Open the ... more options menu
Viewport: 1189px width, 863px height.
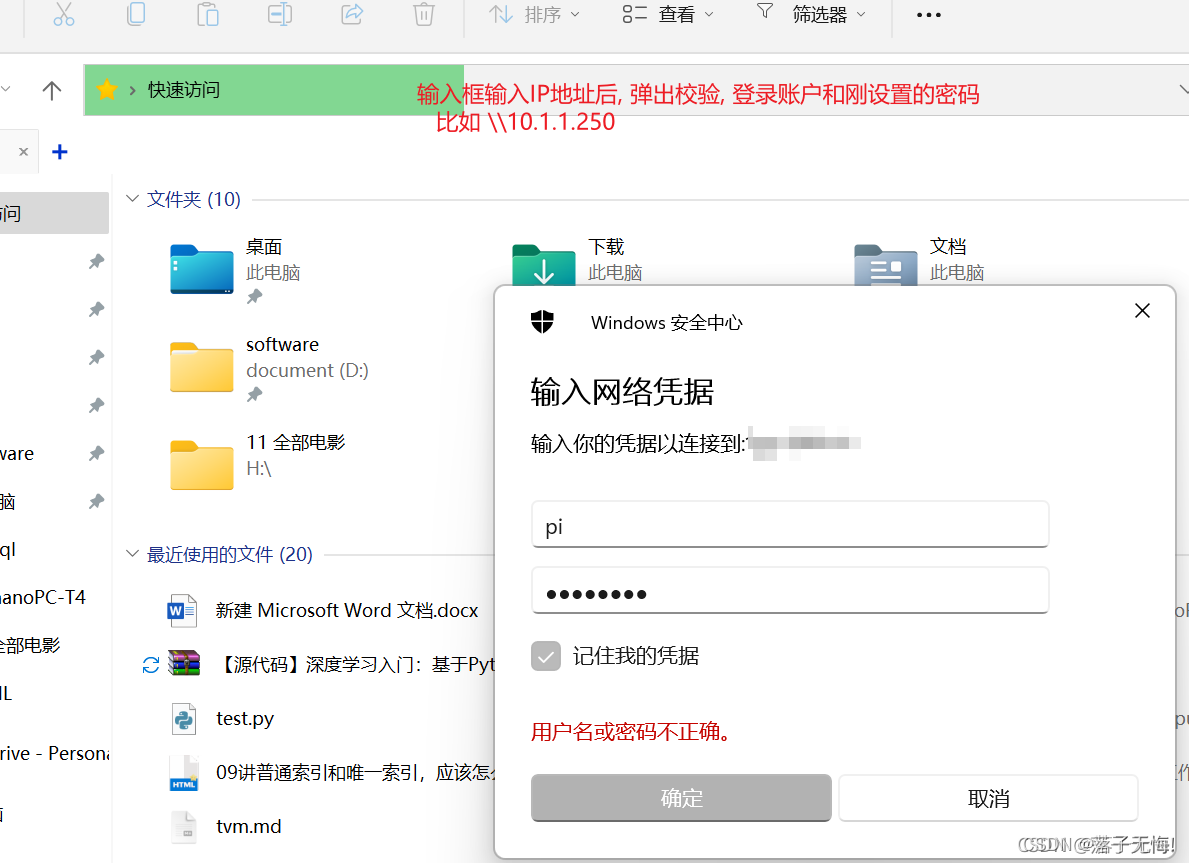(928, 14)
